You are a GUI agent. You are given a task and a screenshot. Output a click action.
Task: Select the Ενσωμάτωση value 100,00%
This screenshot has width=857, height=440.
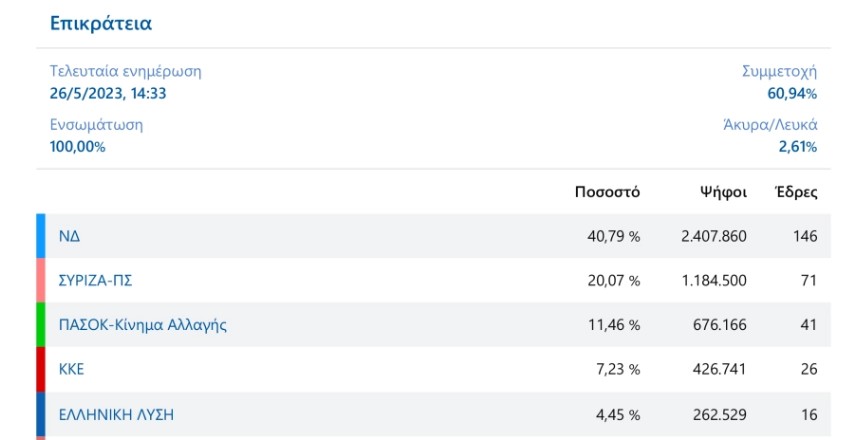pos(78,147)
